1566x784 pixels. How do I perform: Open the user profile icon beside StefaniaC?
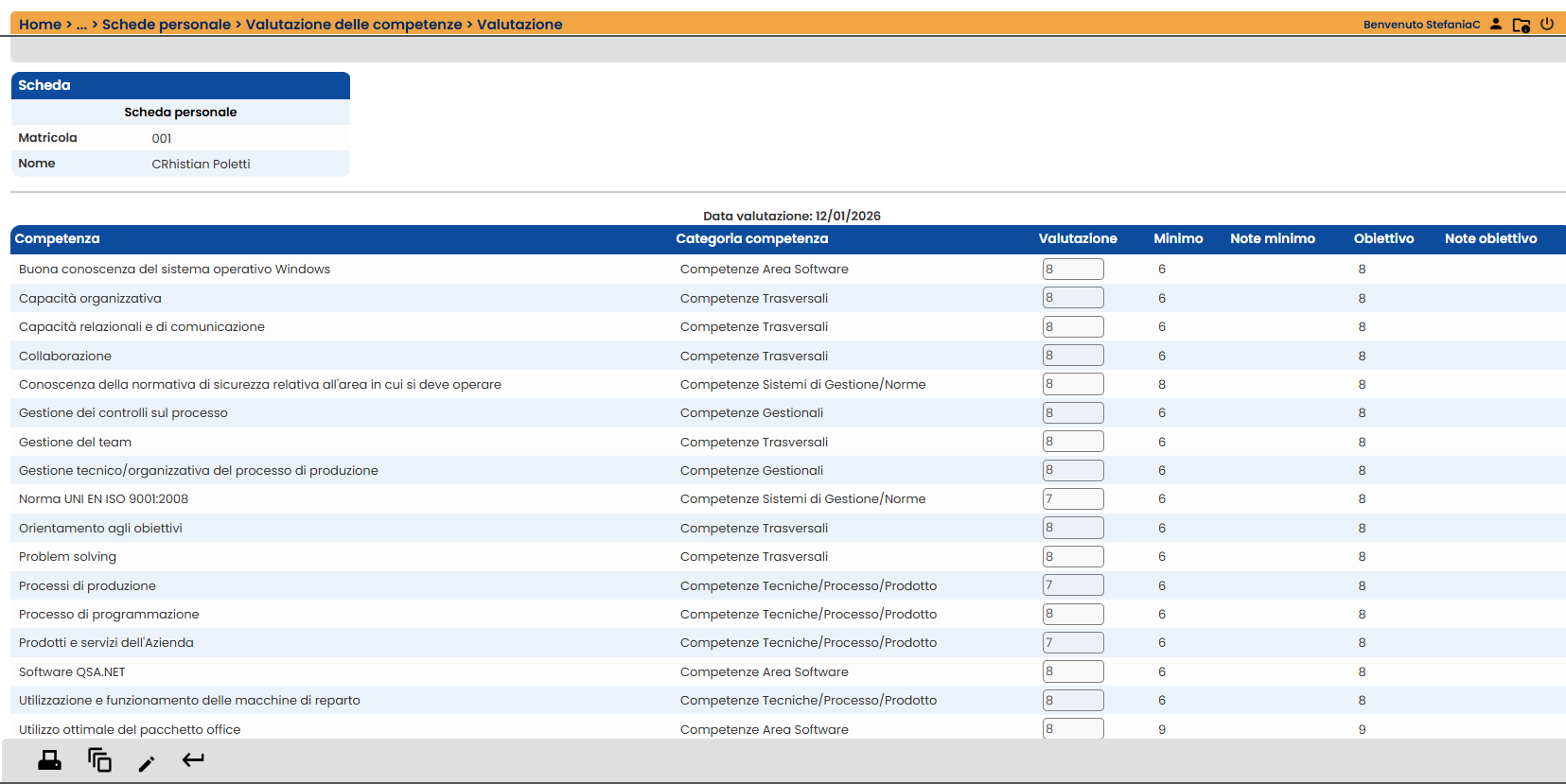[1496, 24]
